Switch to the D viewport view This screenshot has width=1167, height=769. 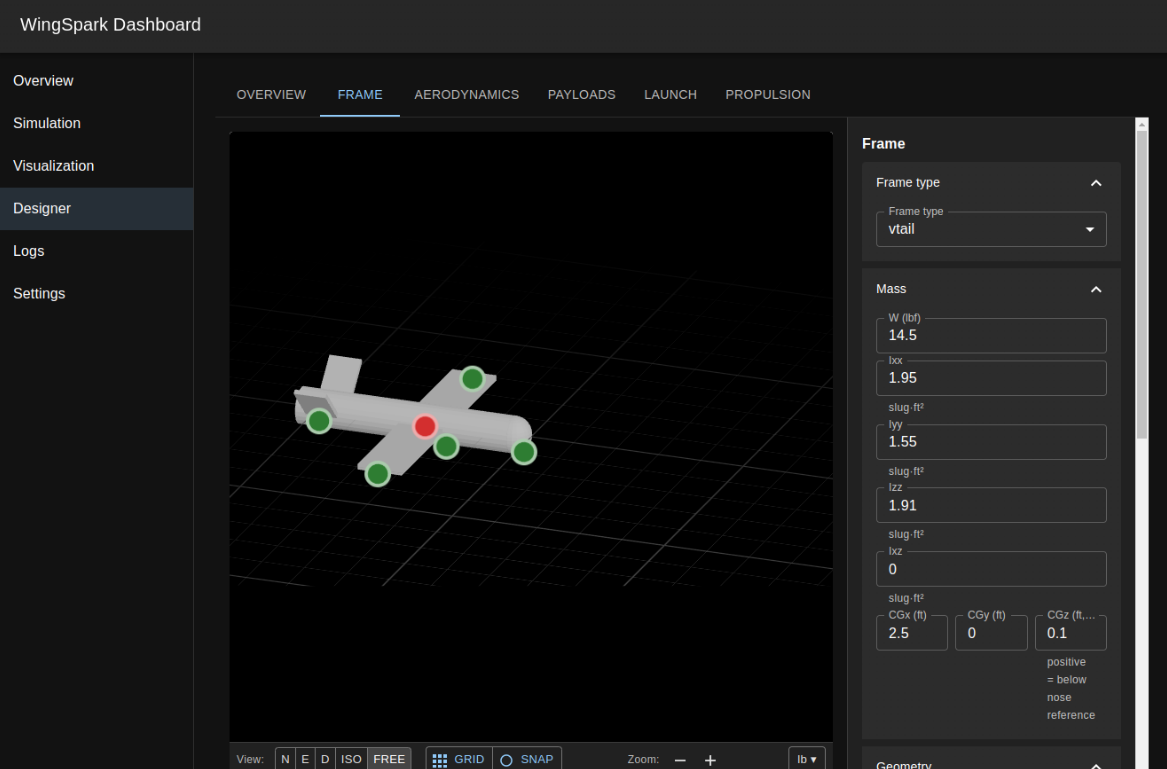pos(324,759)
